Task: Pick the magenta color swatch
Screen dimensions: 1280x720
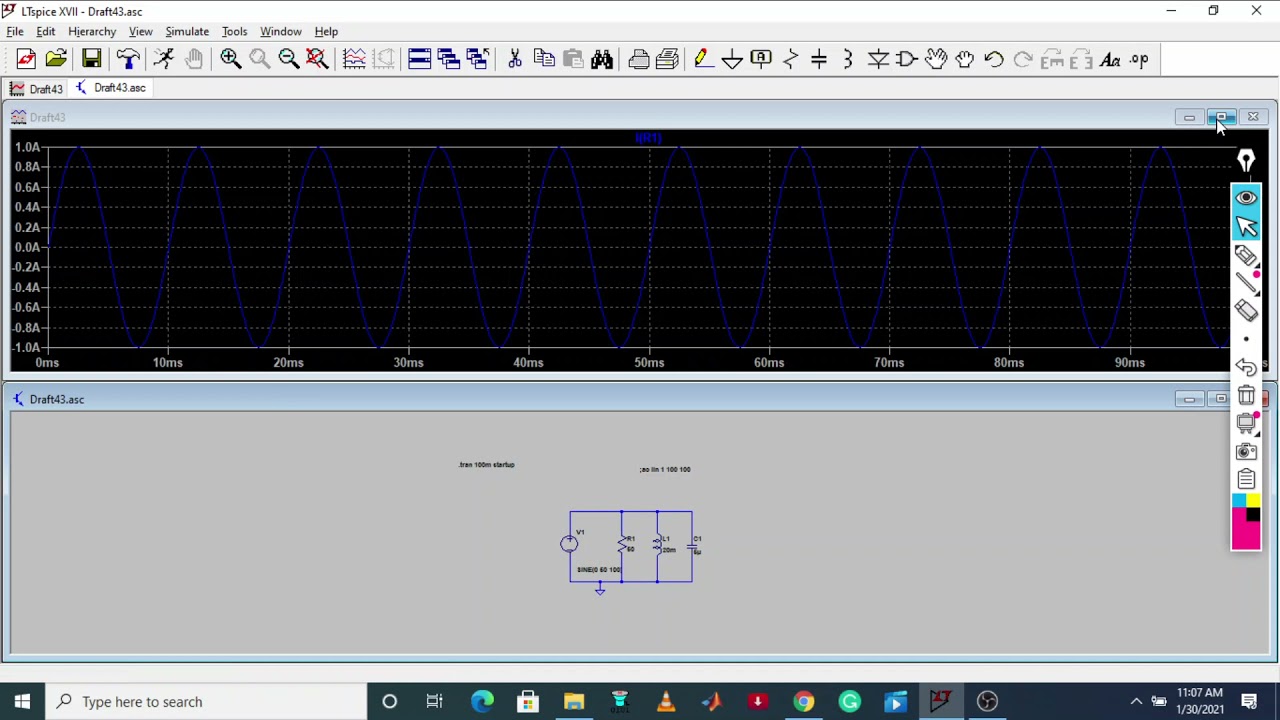Action: (1246, 535)
